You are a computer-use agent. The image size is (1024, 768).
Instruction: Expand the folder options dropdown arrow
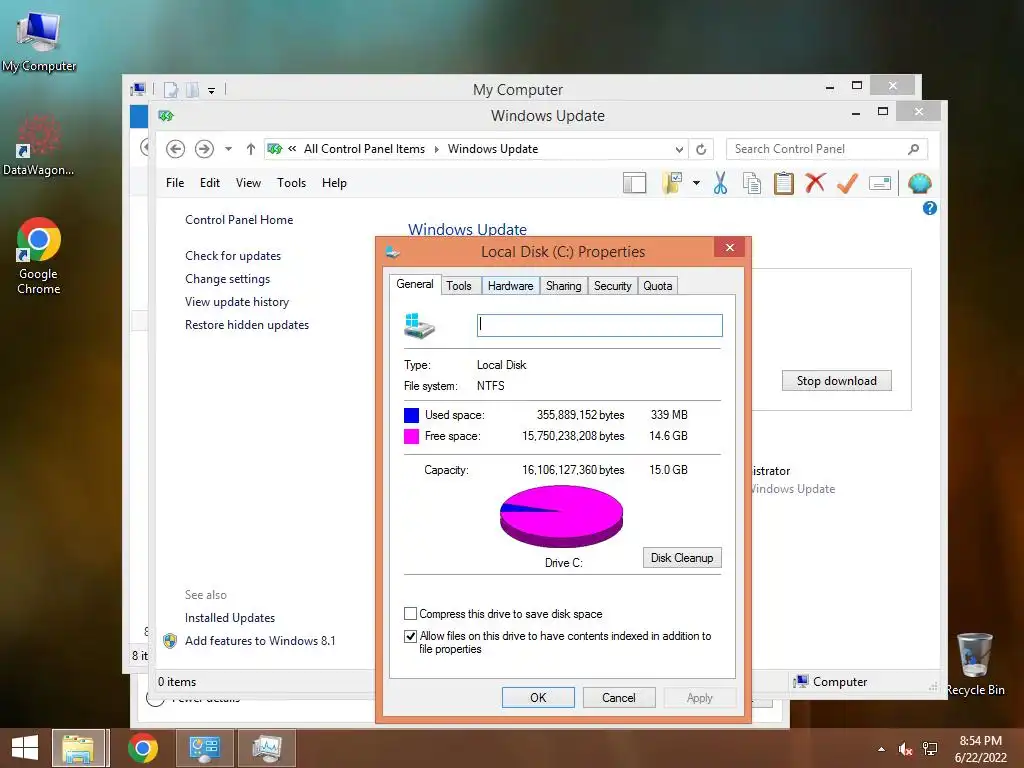click(696, 184)
